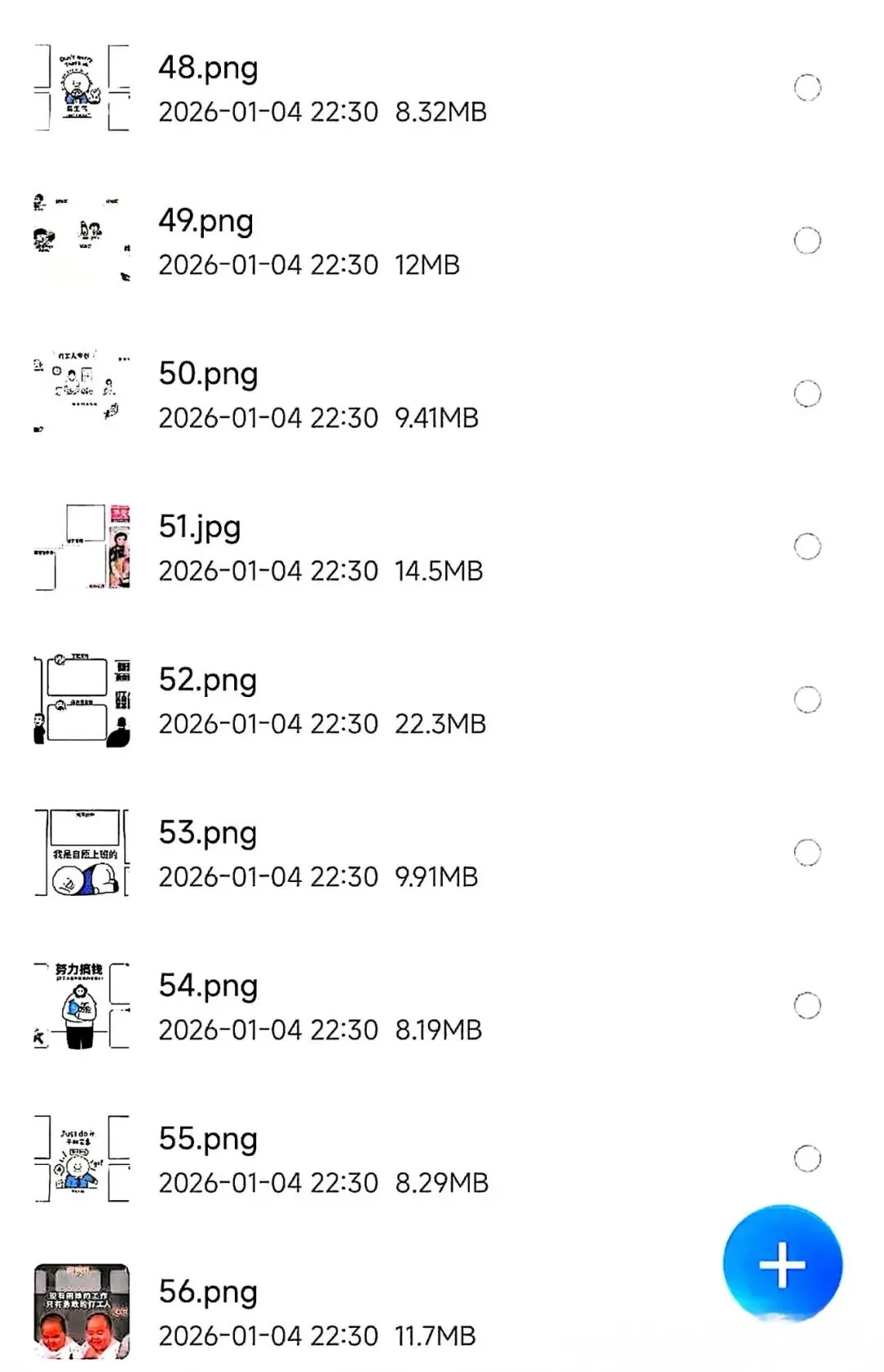Open the 53.png thumbnail preview
Image resolution: width=884 pixels, height=1372 pixels.
[82, 852]
